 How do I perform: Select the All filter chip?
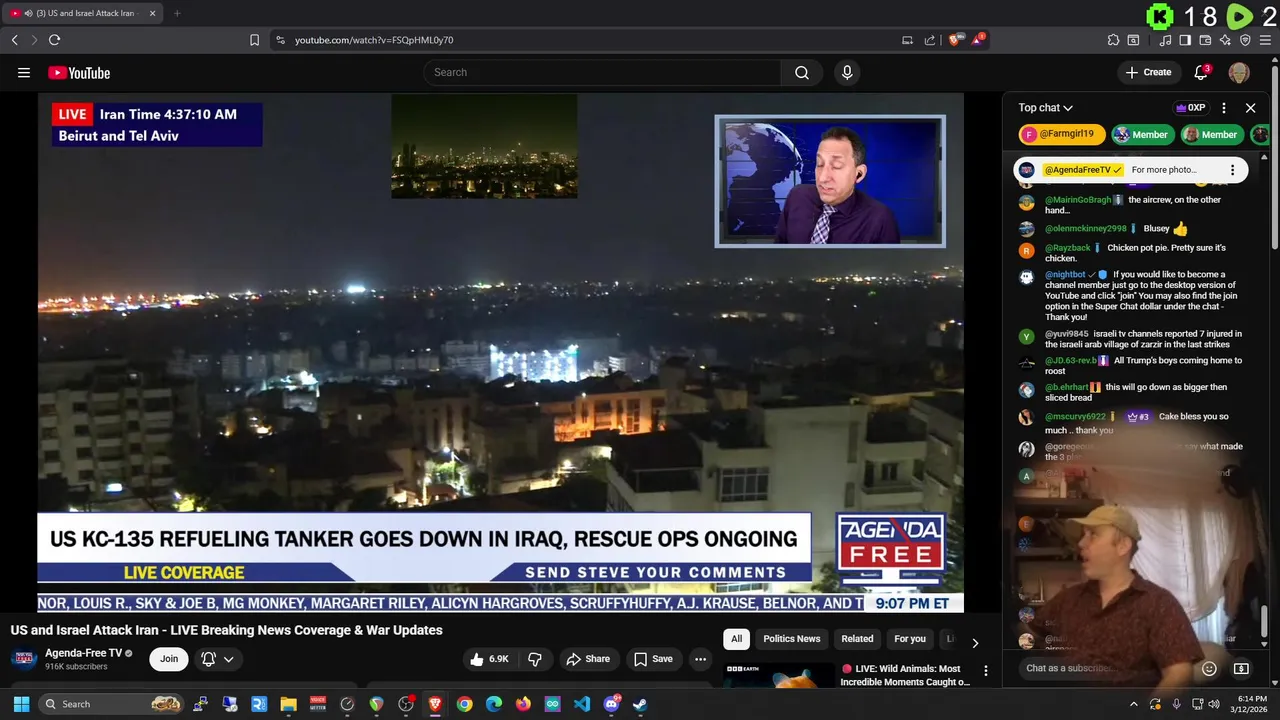pos(736,639)
